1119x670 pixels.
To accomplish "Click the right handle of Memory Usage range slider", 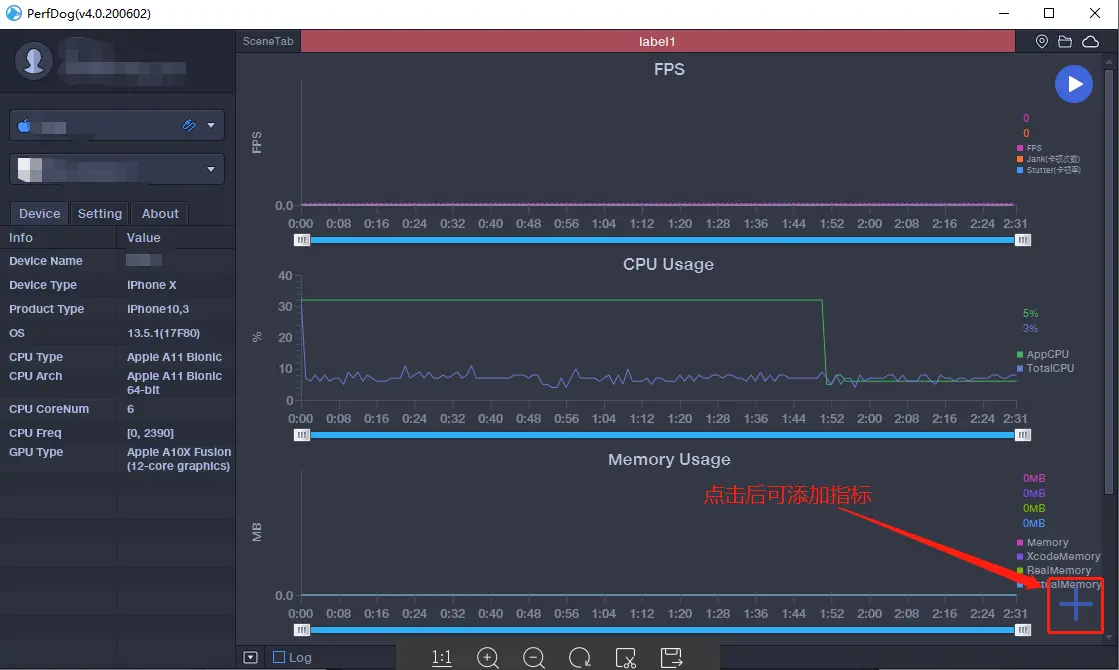I will [x=1023, y=630].
